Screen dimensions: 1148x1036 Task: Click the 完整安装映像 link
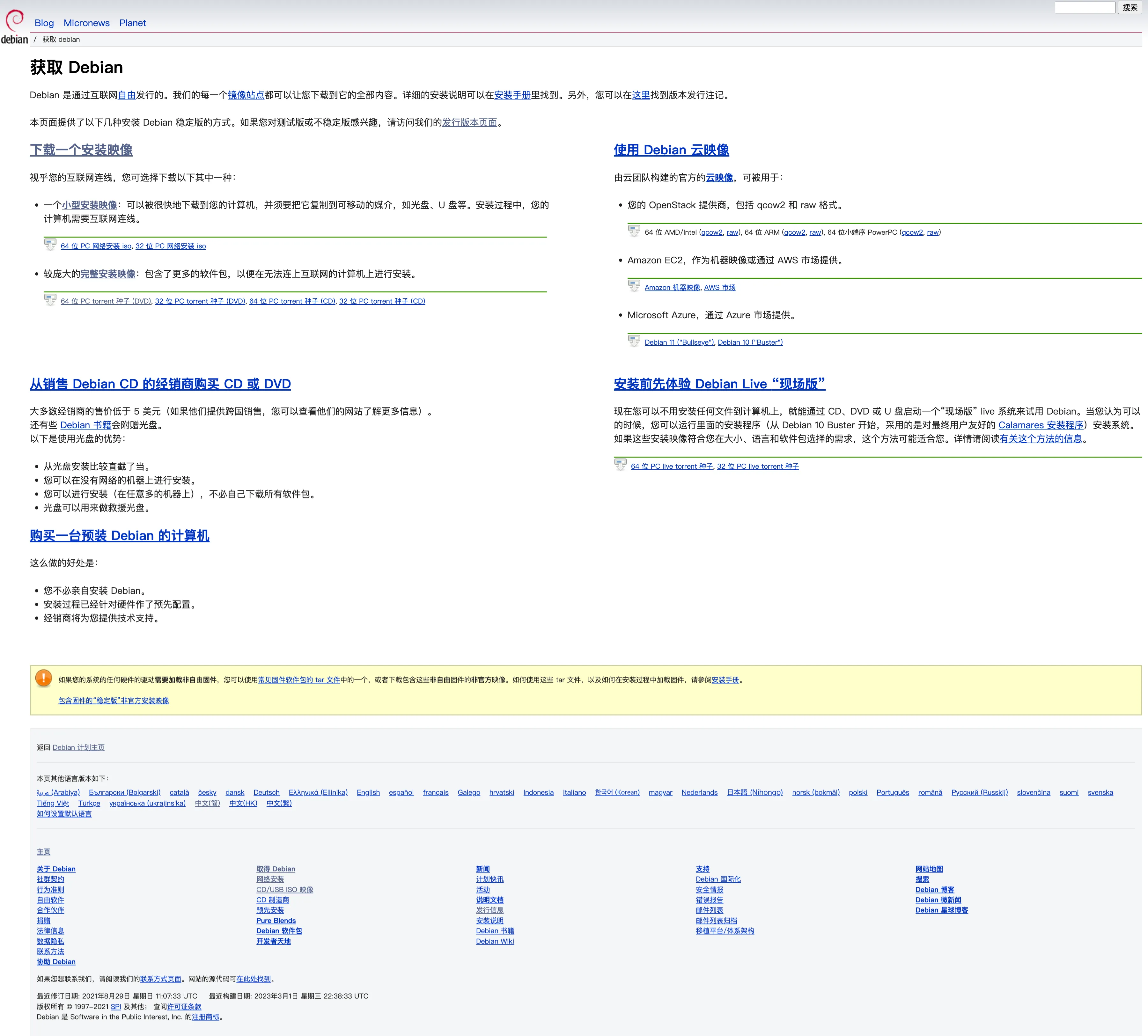tap(107, 274)
